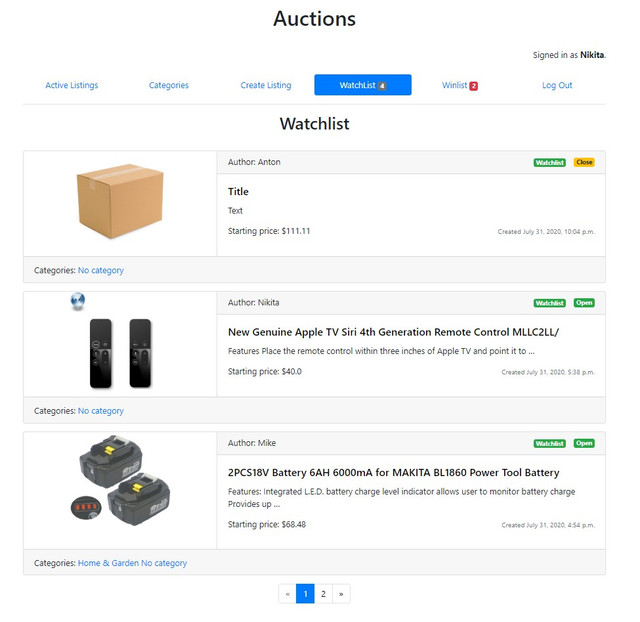Open the Winlist tab
The width and height of the screenshot is (640, 622).
click(460, 85)
